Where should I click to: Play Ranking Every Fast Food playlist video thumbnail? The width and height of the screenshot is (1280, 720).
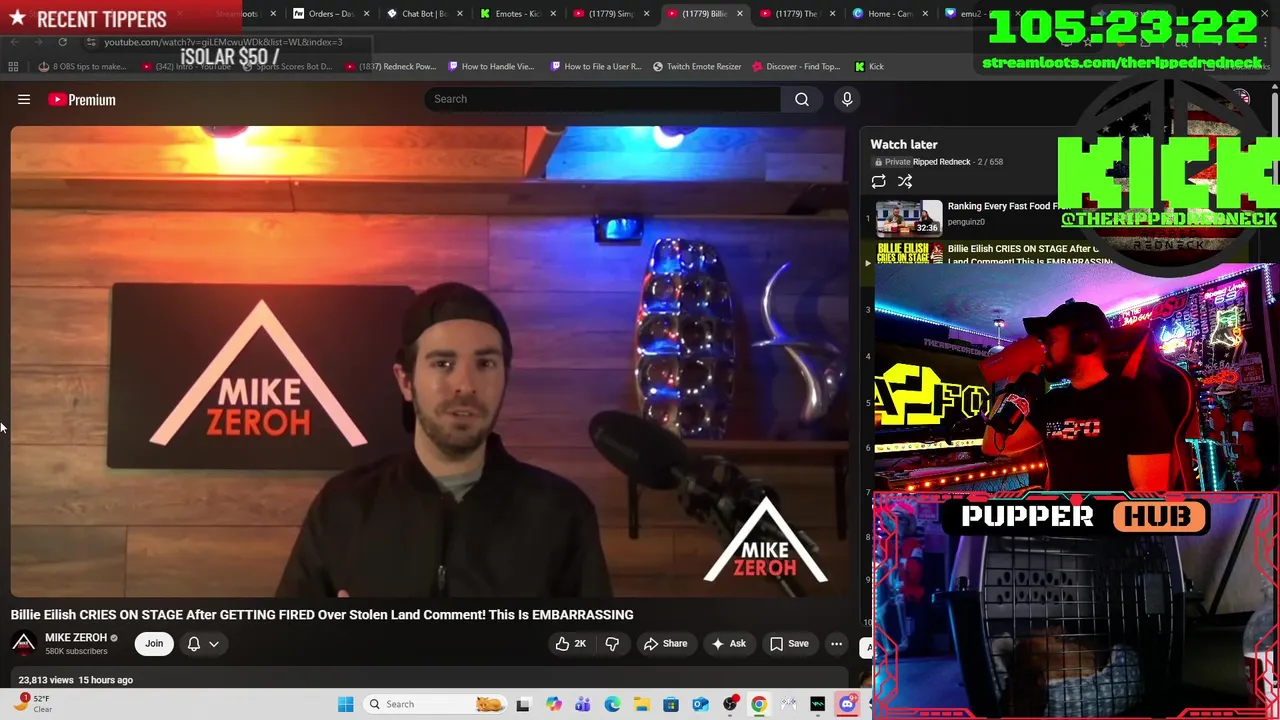point(909,217)
